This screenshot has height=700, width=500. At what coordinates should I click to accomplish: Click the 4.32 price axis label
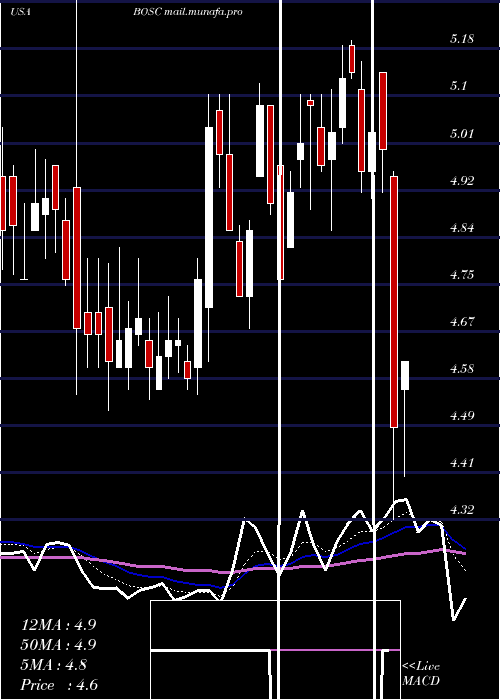[x=462, y=510]
